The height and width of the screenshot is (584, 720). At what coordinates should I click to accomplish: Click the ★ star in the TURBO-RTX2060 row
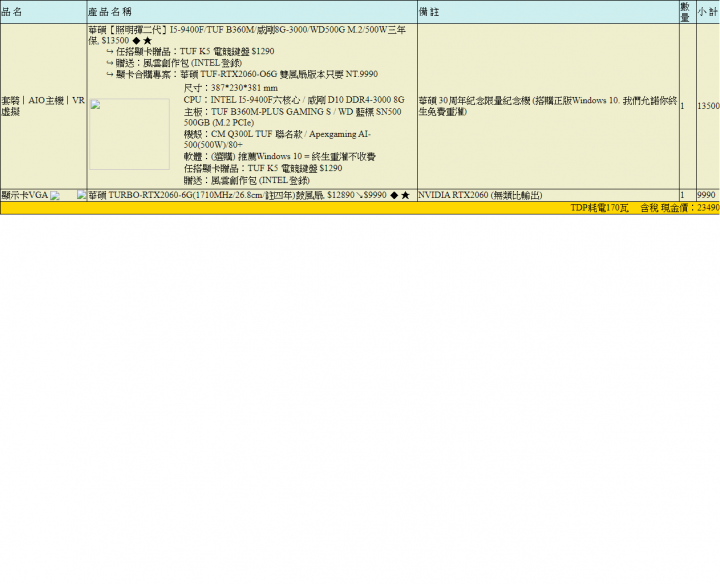(x=405, y=195)
